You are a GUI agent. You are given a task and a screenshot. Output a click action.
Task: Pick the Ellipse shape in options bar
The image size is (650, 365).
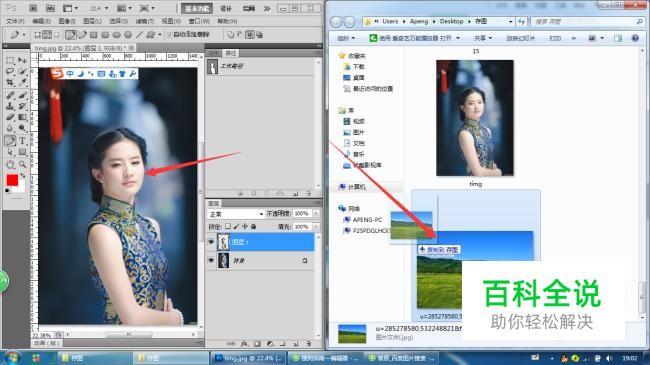tap(117, 35)
